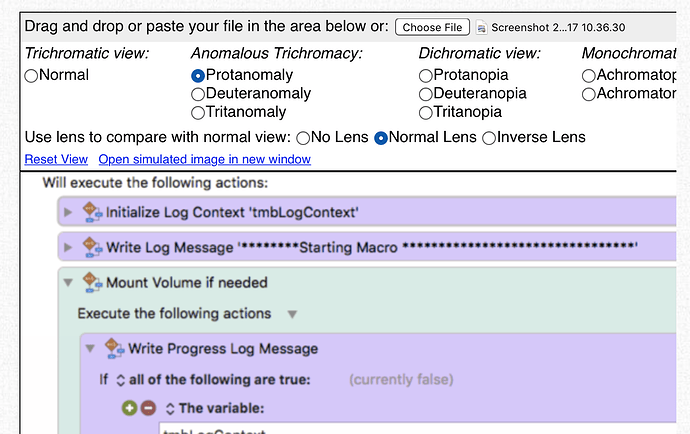Collapse the Mount Volume if needed group
The image size is (690, 434).
click(x=68, y=283)
